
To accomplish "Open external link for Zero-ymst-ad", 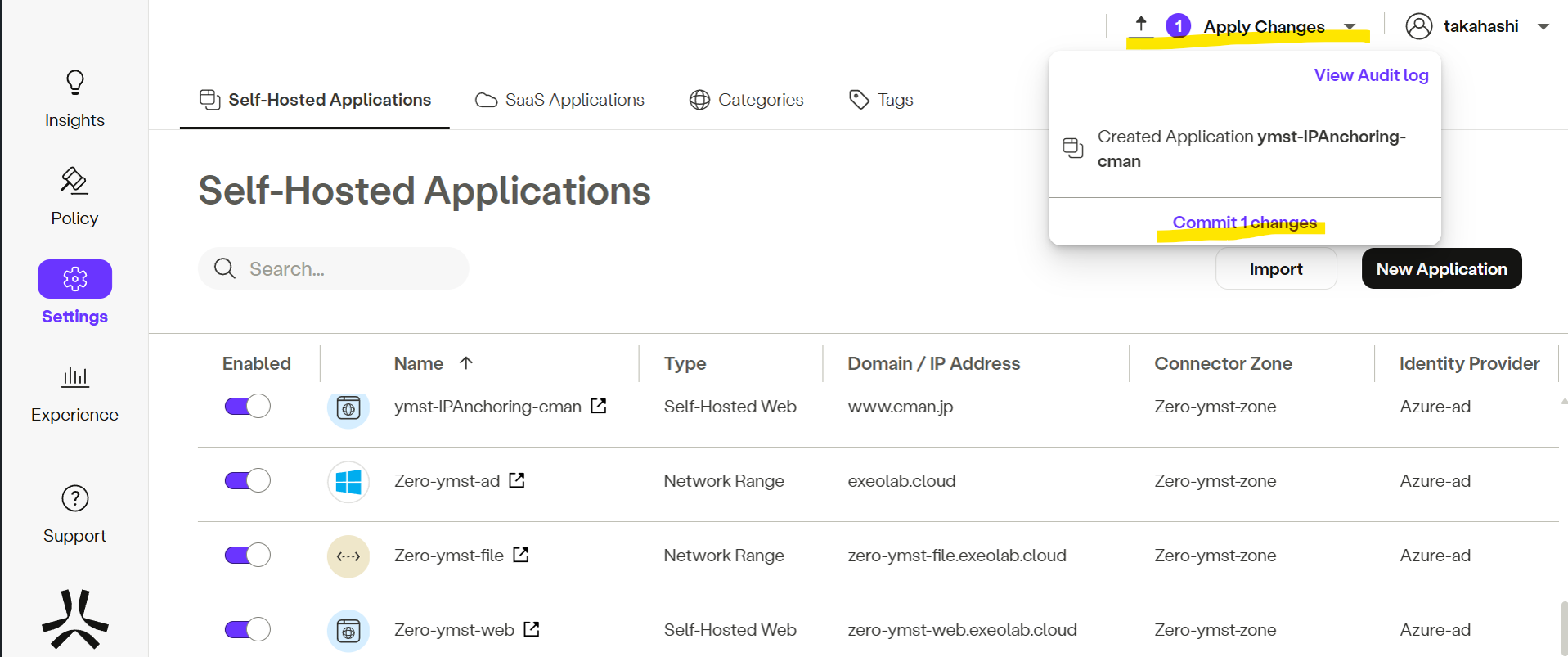I will (x=517, y=480).
